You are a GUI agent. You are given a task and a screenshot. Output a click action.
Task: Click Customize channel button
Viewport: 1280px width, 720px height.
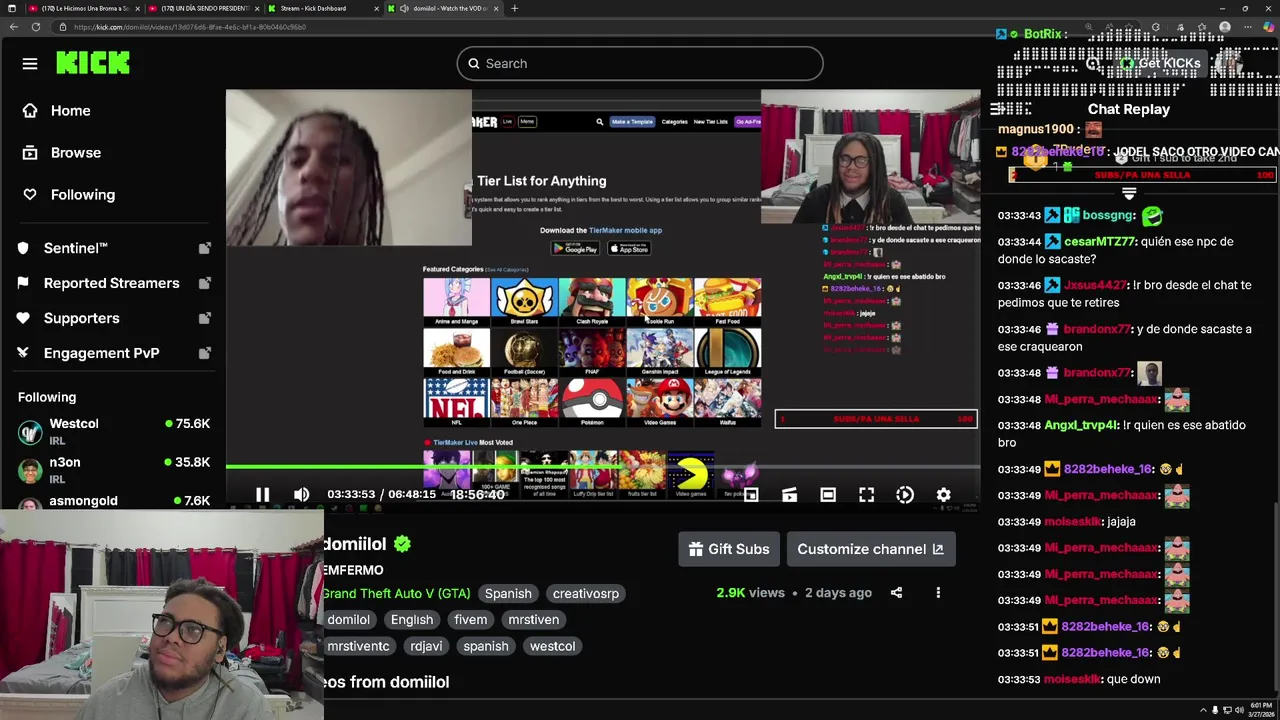click(x=870, y=549)
